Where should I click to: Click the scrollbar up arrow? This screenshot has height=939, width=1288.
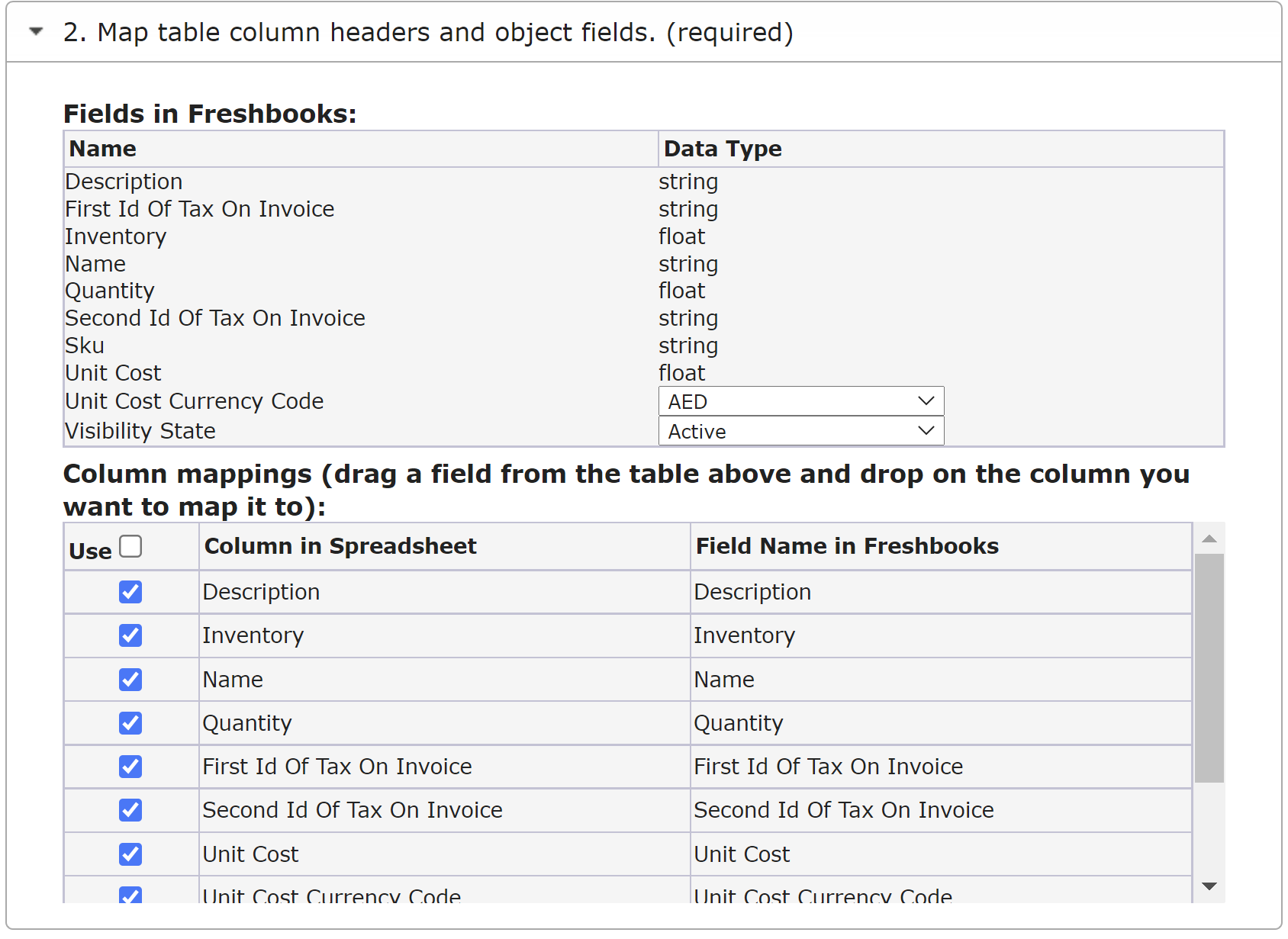coord(1209,539)
